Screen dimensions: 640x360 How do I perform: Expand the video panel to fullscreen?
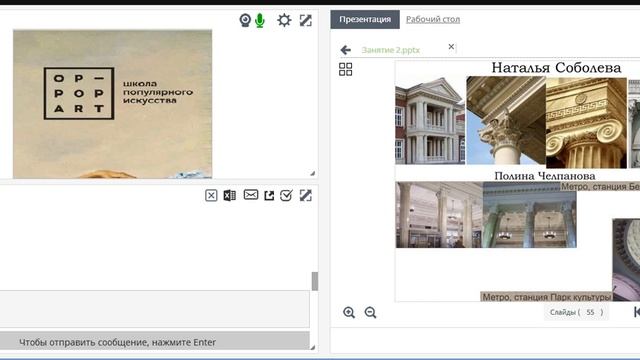tap(306, 20)
